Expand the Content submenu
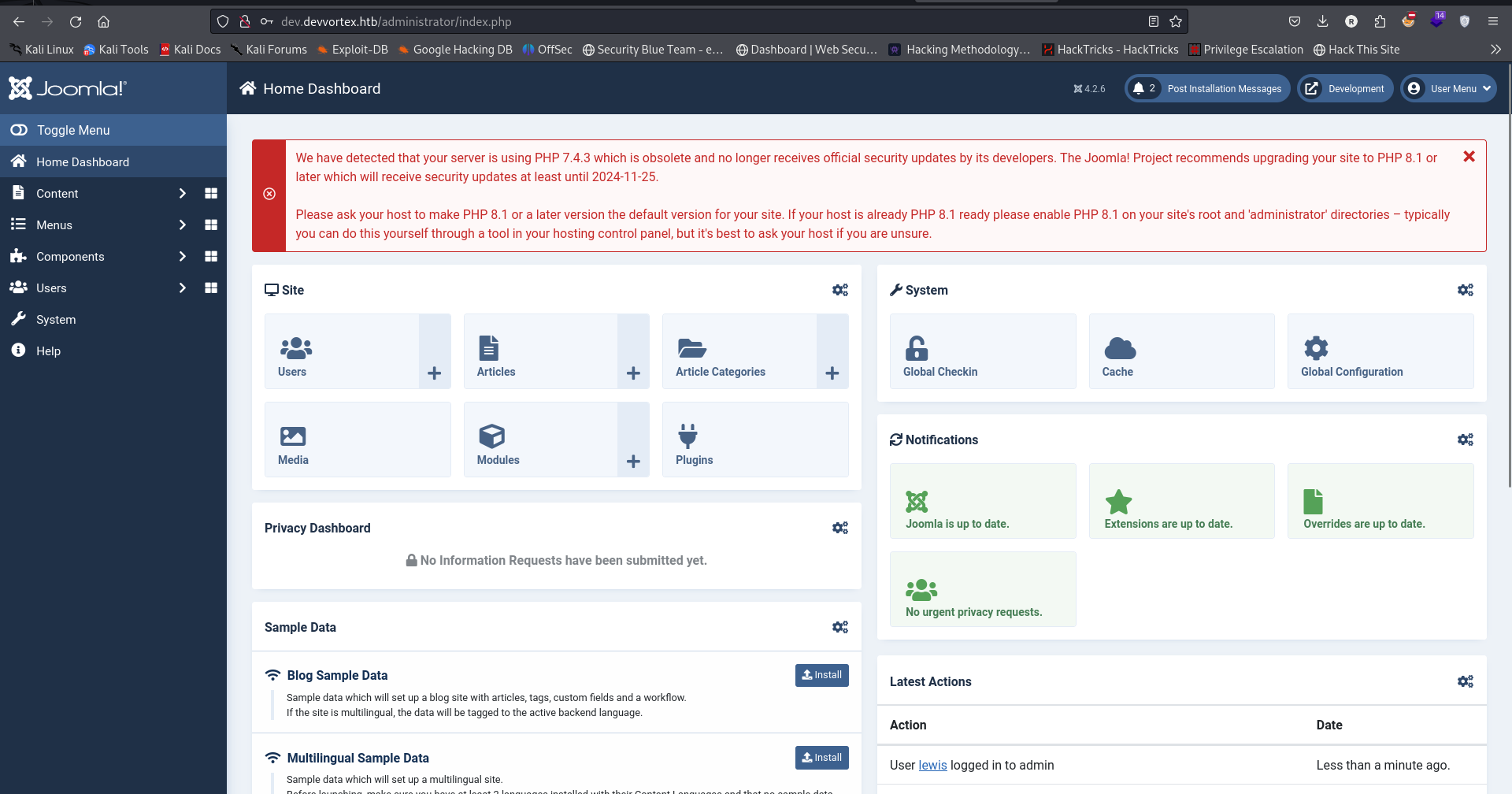 tap(182, 193)
